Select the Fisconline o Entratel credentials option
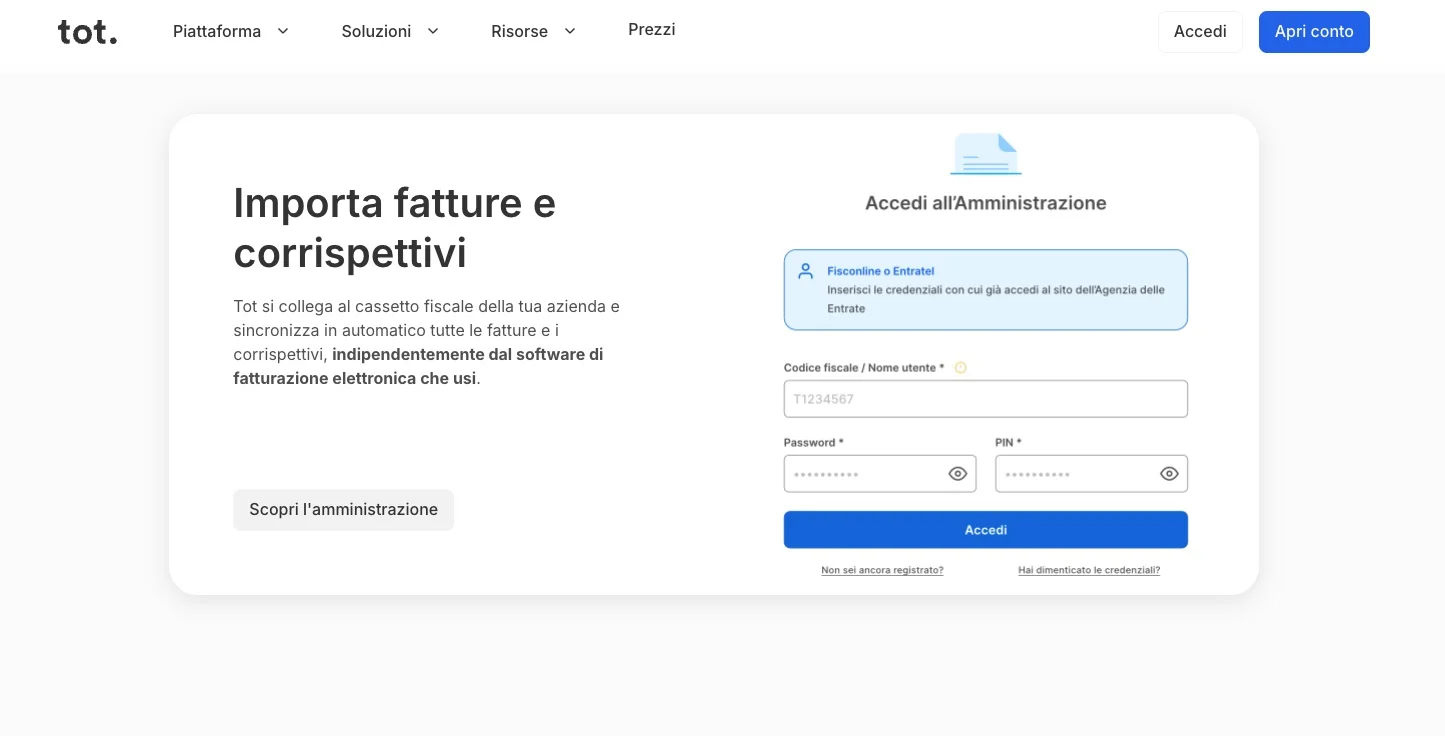 coord(985,289)
